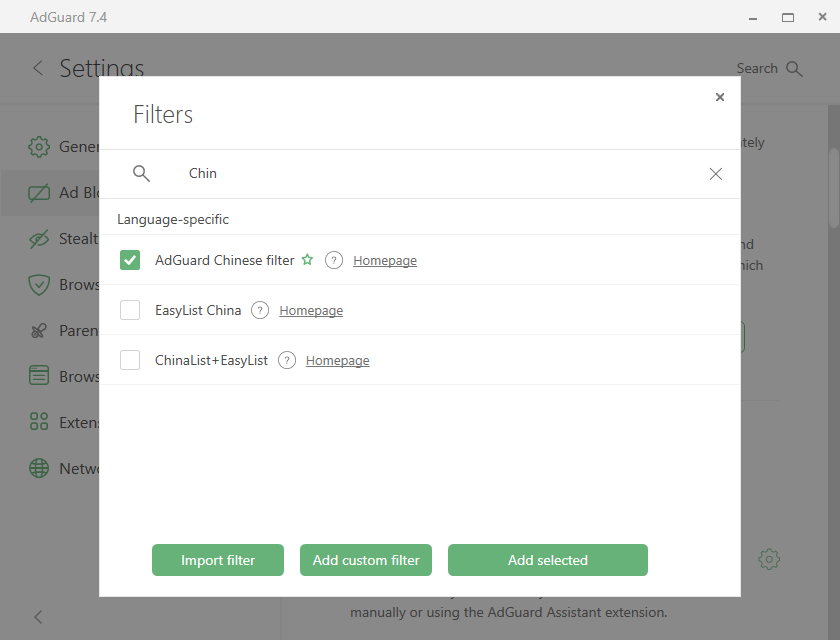The image size is (840, 640).
Task: Click the gear icon behind the dialog
Action: click(x=769, y=559)
